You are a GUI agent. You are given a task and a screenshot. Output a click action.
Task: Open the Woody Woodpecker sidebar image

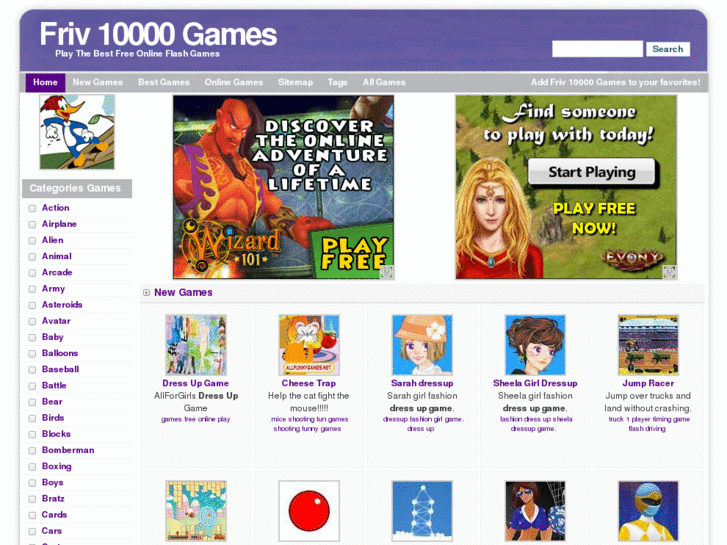(x=77, y=132)
